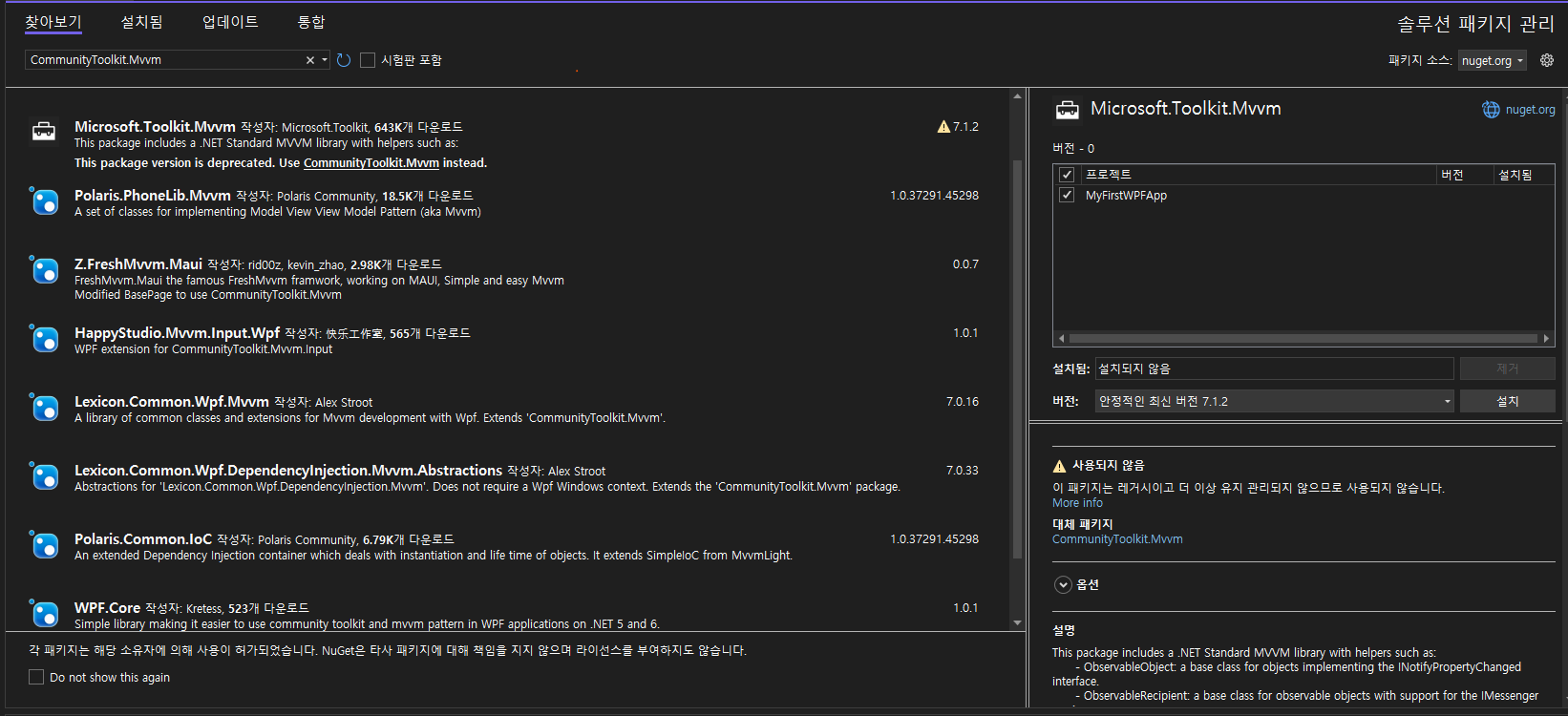This screenshot has height=716, width=1568.
Task: Refresh the package search results
Action: pos(344,60)
